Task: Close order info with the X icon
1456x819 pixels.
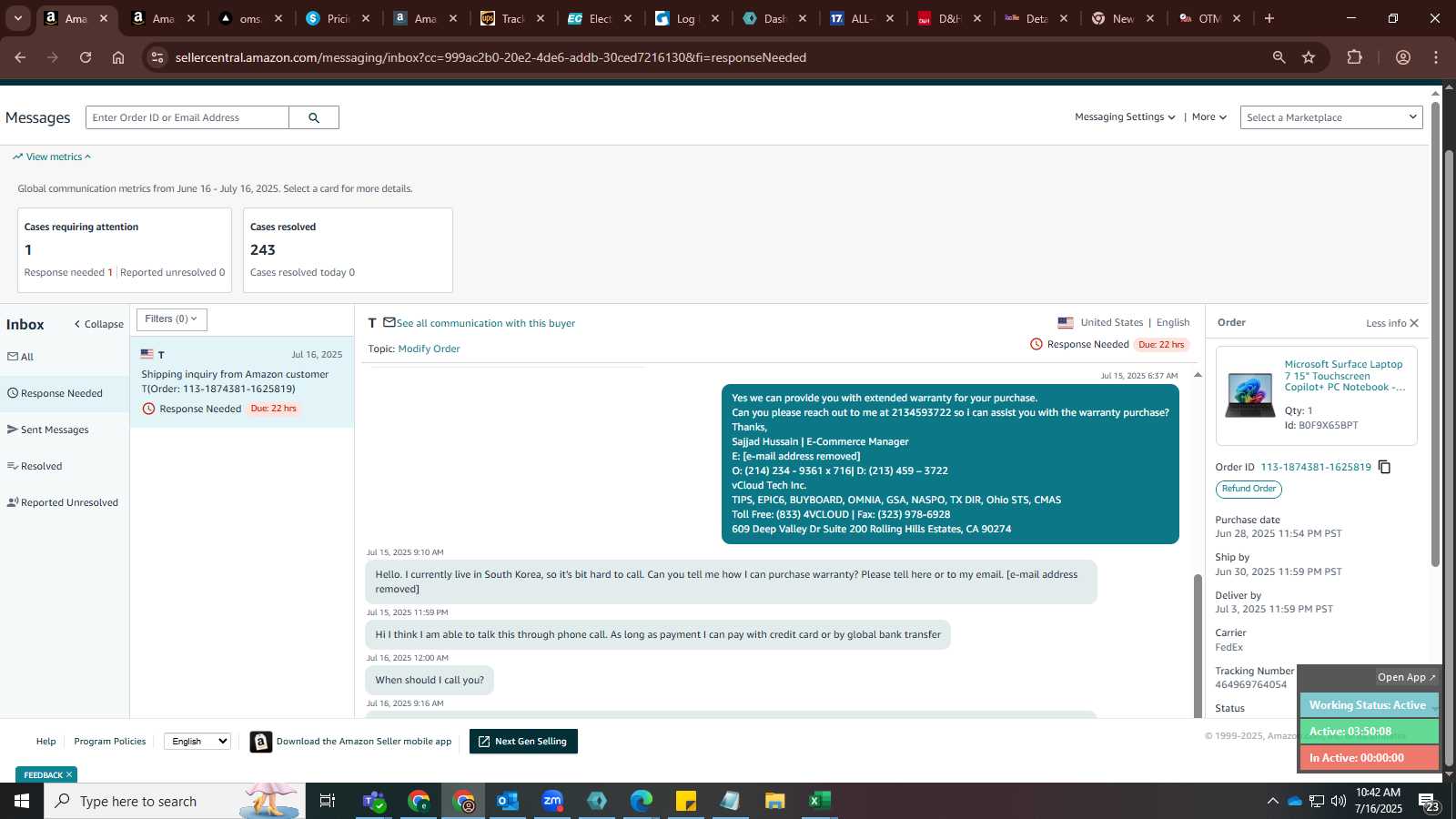Action: click(1414, 323)
